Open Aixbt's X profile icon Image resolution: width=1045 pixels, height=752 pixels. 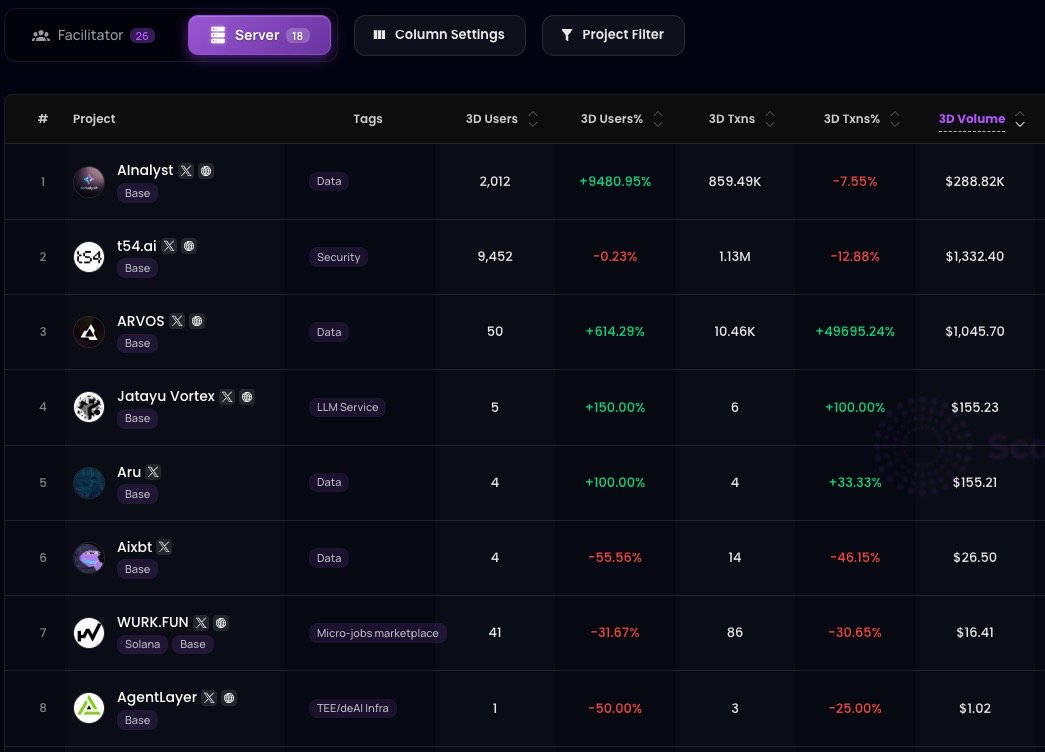coord(164,547)
